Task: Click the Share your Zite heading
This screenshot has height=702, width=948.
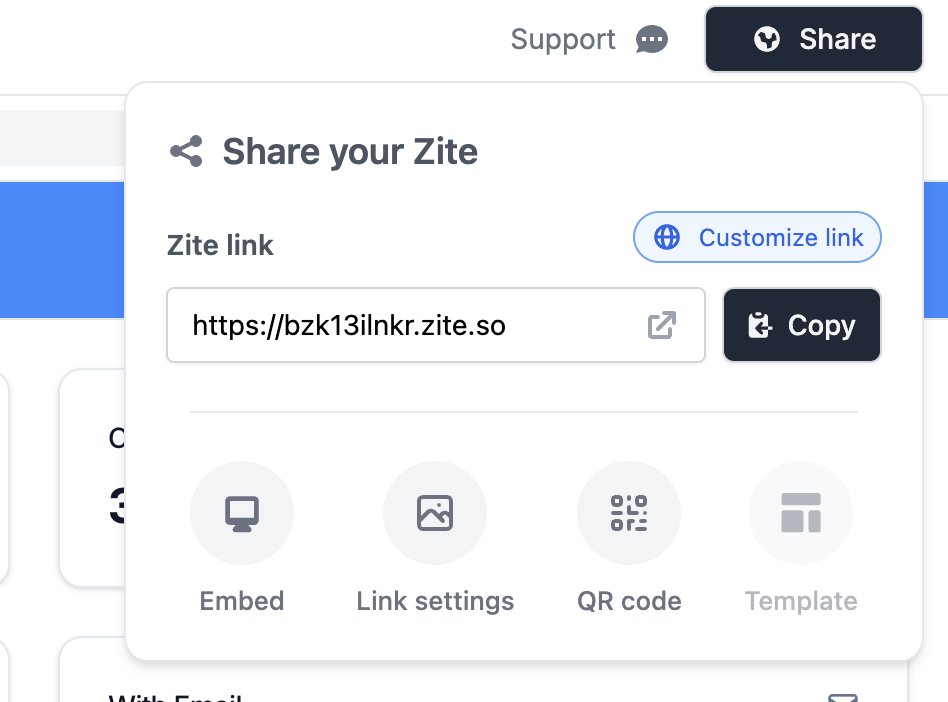Action: coord(350,151)
